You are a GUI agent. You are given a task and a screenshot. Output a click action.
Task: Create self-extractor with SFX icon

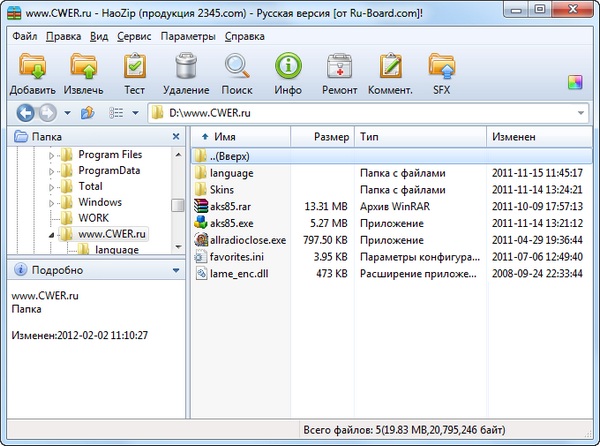(x=441, y=68)
